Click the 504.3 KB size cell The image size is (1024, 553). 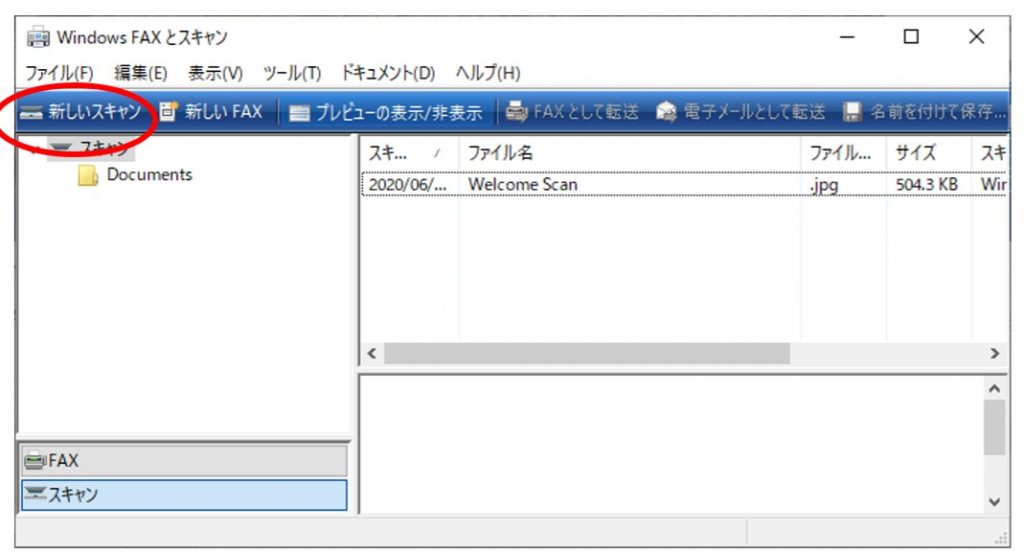tap(927, 185)
